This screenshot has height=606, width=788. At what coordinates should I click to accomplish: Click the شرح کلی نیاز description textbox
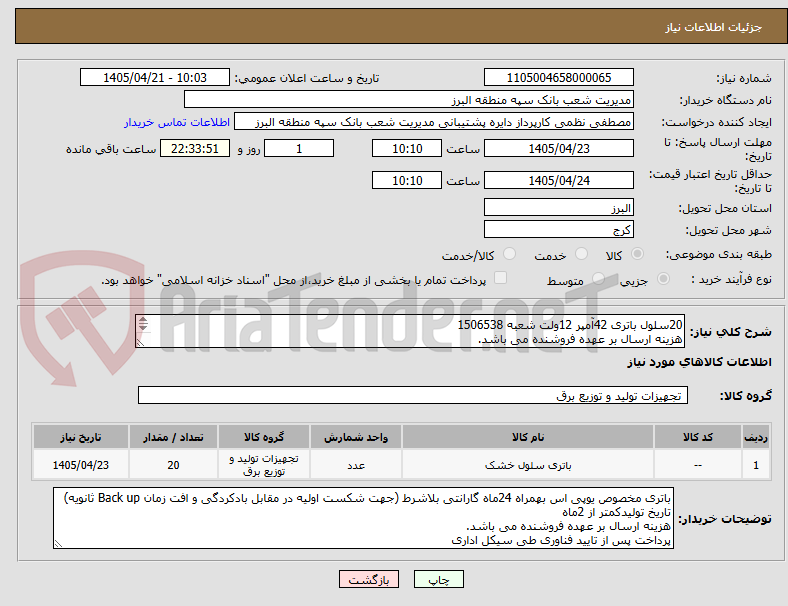click(x=410, y=332)
